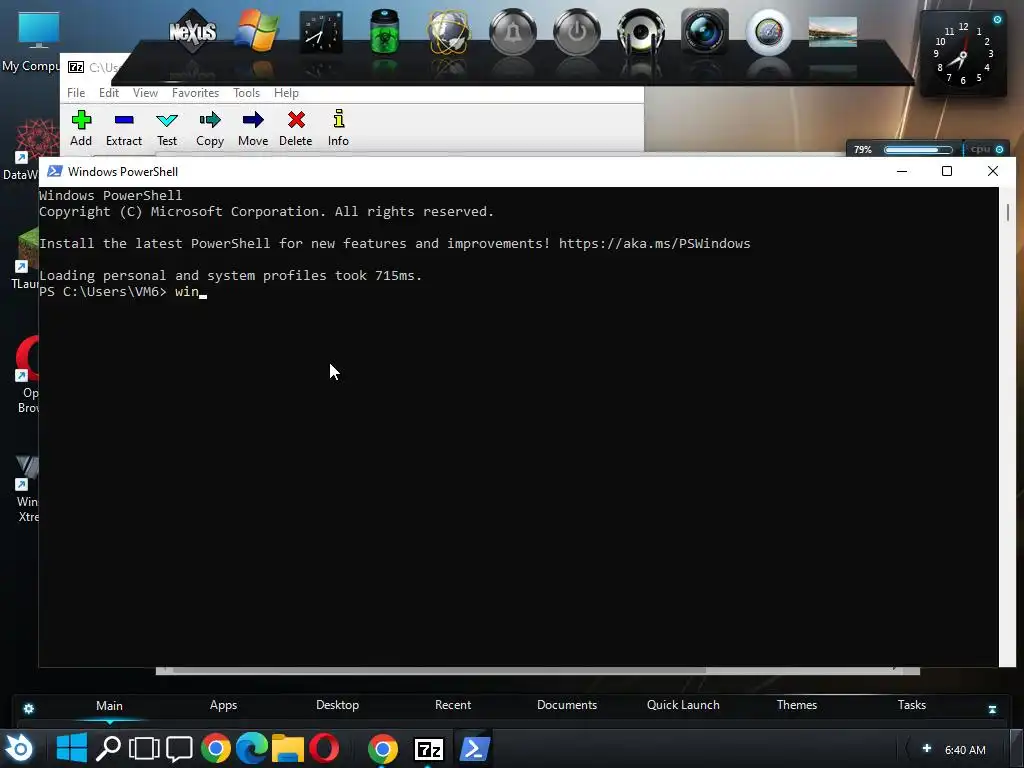Click the gauge meter icon in dock
This screenshot has height=768, width=1024.
[x=769, y=32]
